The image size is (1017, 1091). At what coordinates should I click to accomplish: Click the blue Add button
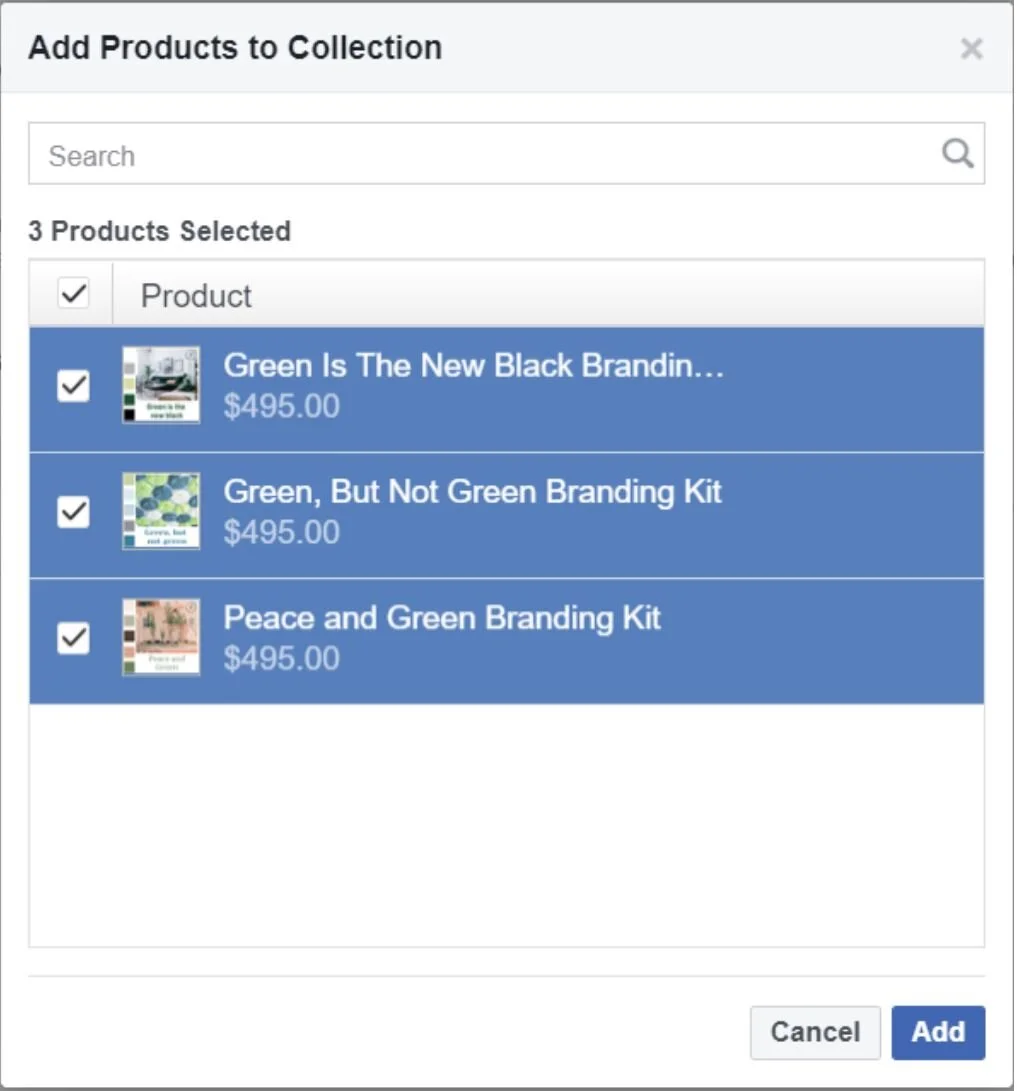pos(938,1033)
